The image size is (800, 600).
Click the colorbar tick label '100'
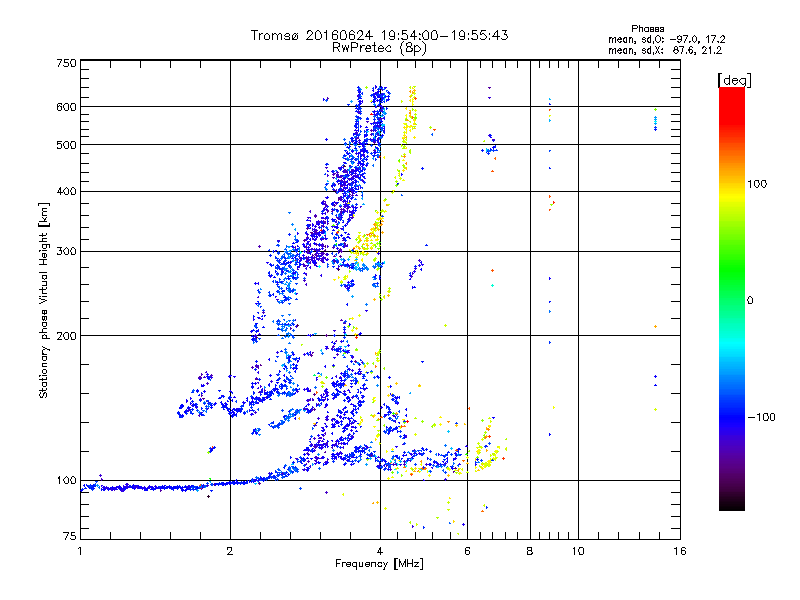pyautogui.click(x=757, y=184)
